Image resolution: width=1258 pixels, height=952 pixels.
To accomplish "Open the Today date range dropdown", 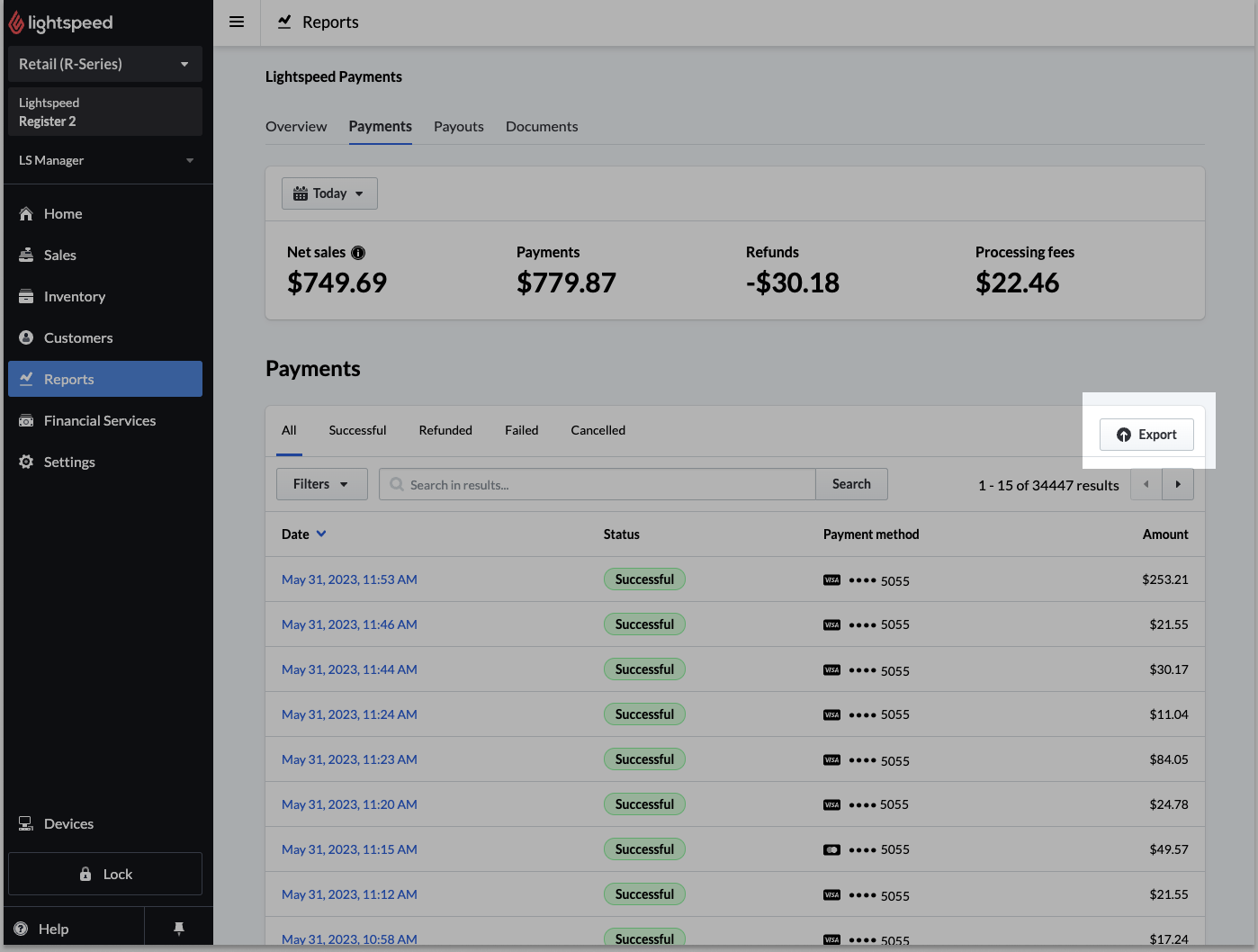I will pos(329,193).
